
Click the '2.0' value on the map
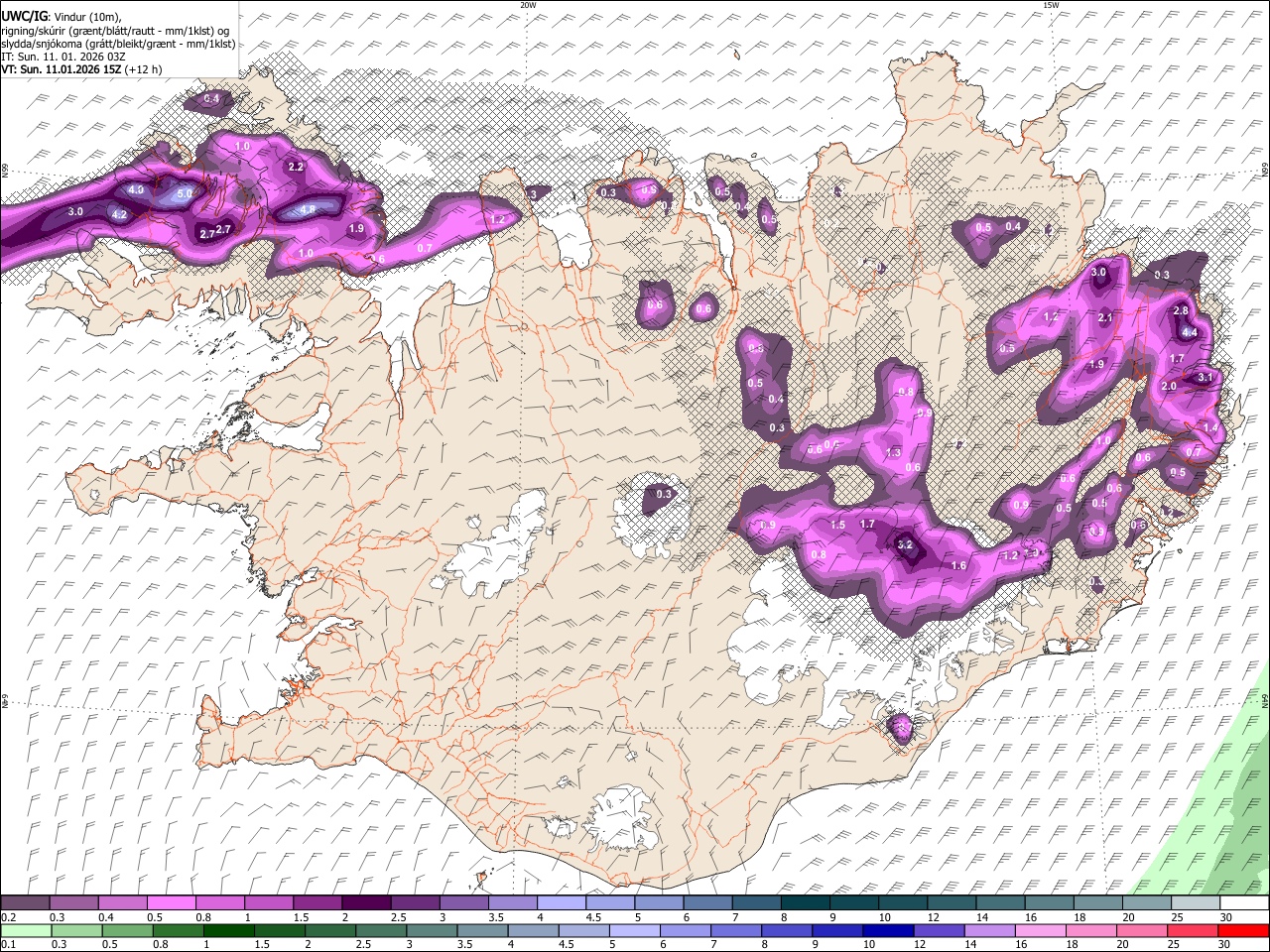tap(1169, 386)
